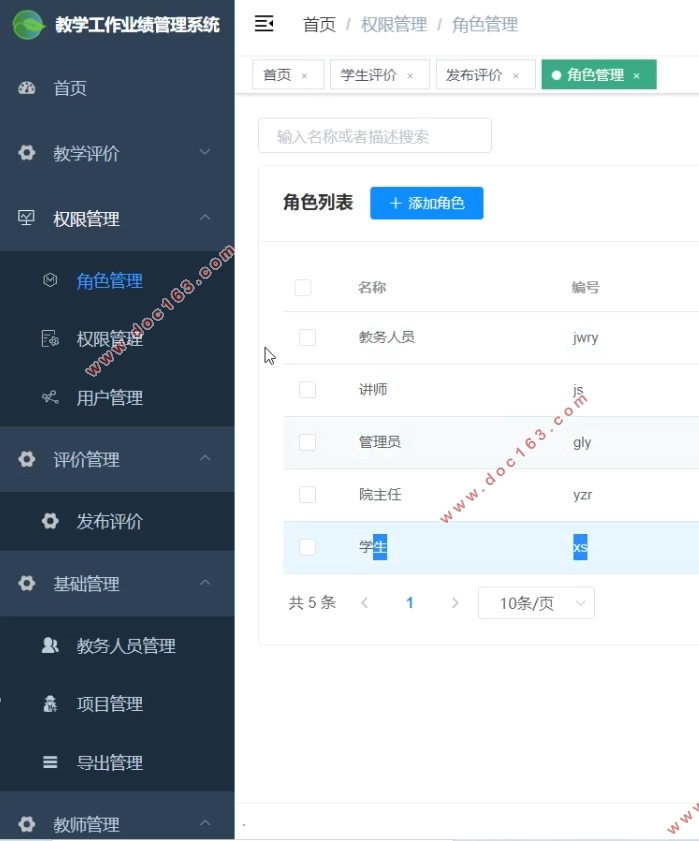Screen dimensions: 699x841
Task: Click the person icon beside 项目管理
Action: pyautogui.click(x=50, y=704)
